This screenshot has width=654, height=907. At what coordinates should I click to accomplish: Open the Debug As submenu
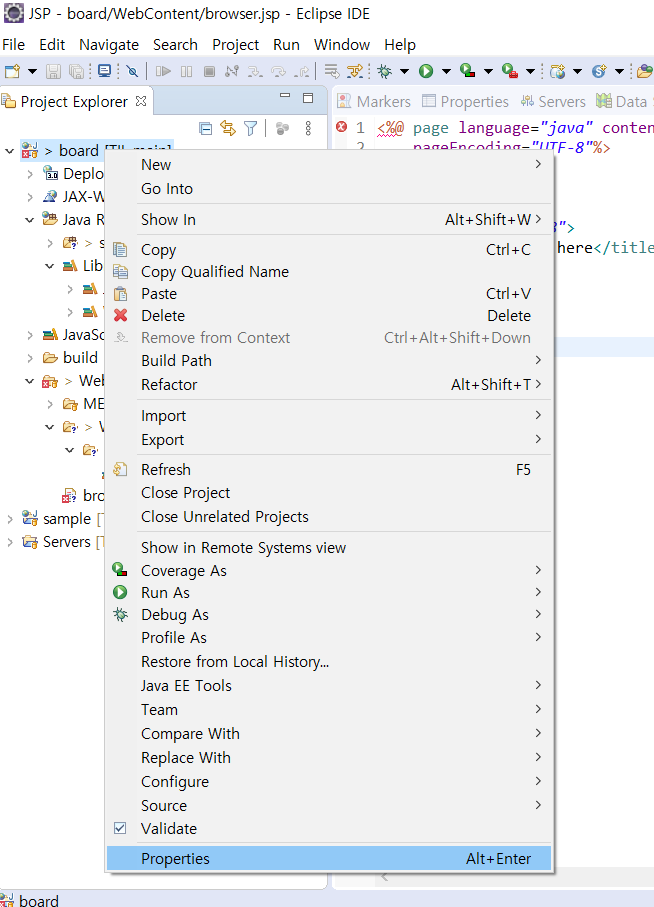tap(330, 614)
